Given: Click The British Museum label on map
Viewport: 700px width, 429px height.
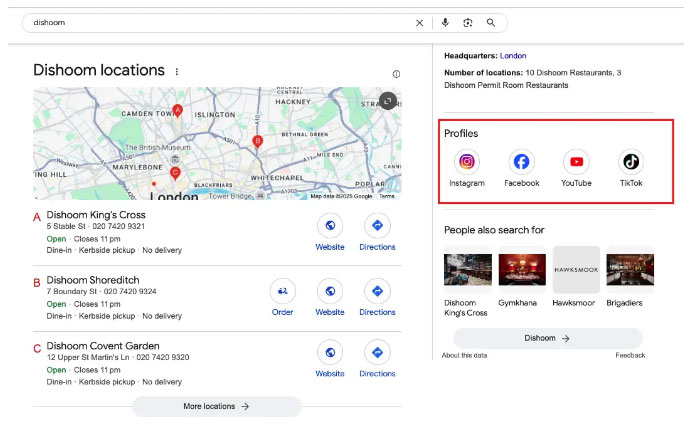Looking at the screenshot, I should [158, 147].
